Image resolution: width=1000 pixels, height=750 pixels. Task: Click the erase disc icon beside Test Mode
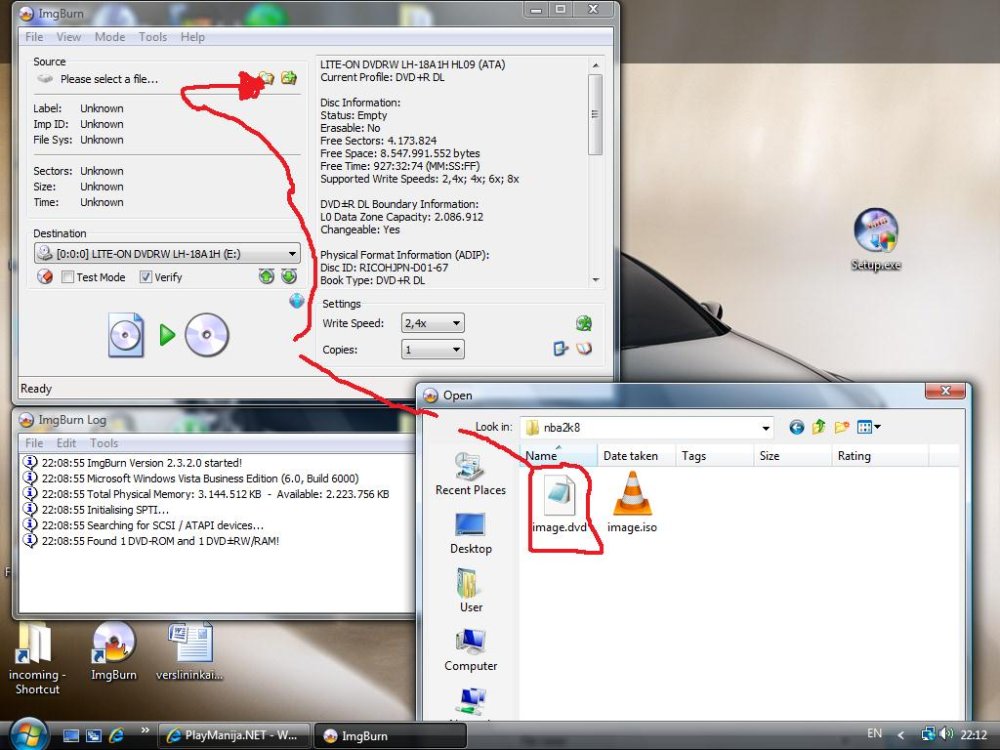(45, 277)
